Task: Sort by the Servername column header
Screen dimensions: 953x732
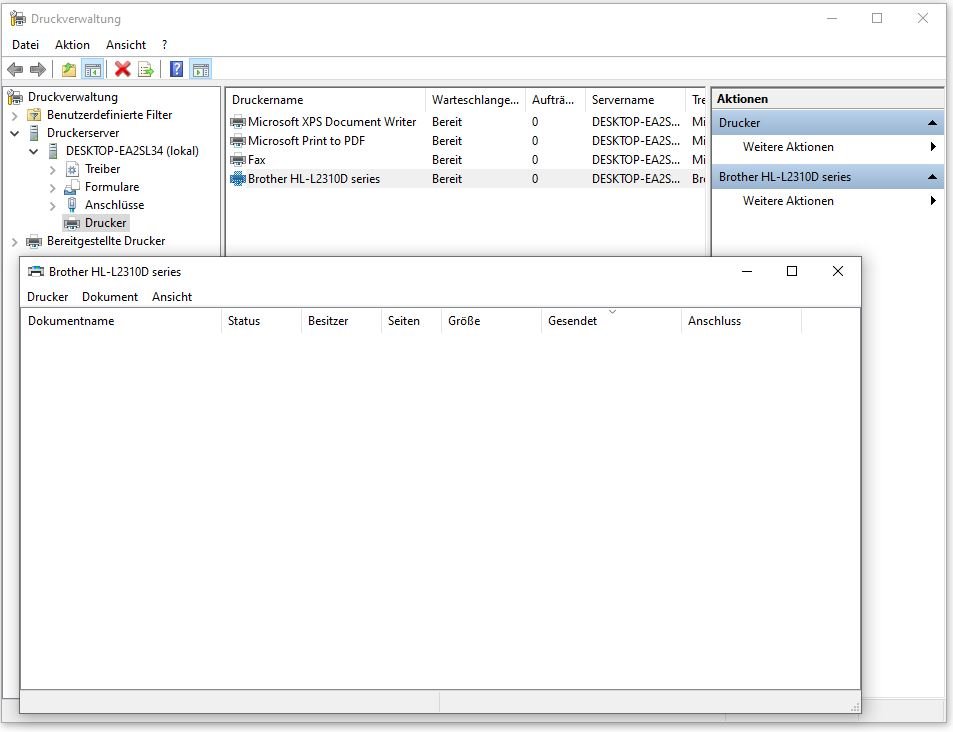Action: (635, 100)
